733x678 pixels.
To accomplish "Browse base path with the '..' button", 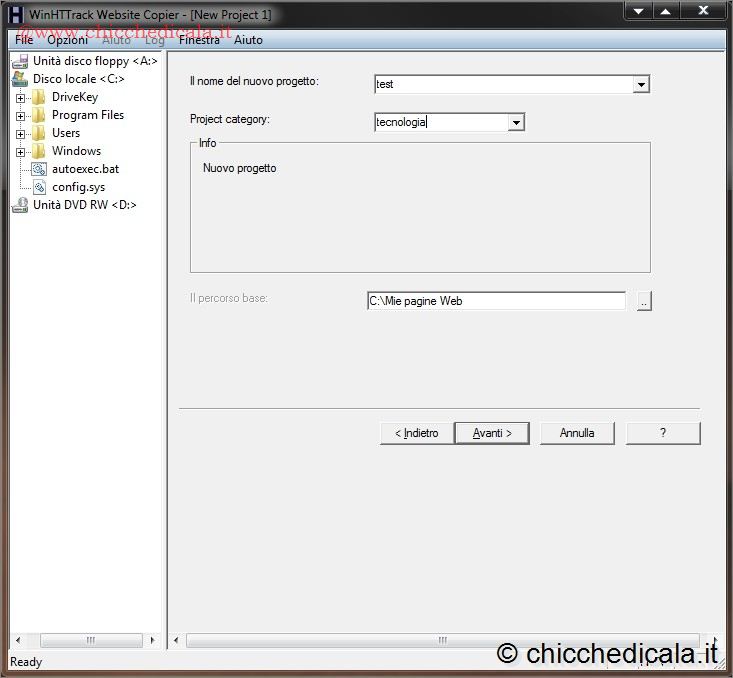I will [644, 301].
